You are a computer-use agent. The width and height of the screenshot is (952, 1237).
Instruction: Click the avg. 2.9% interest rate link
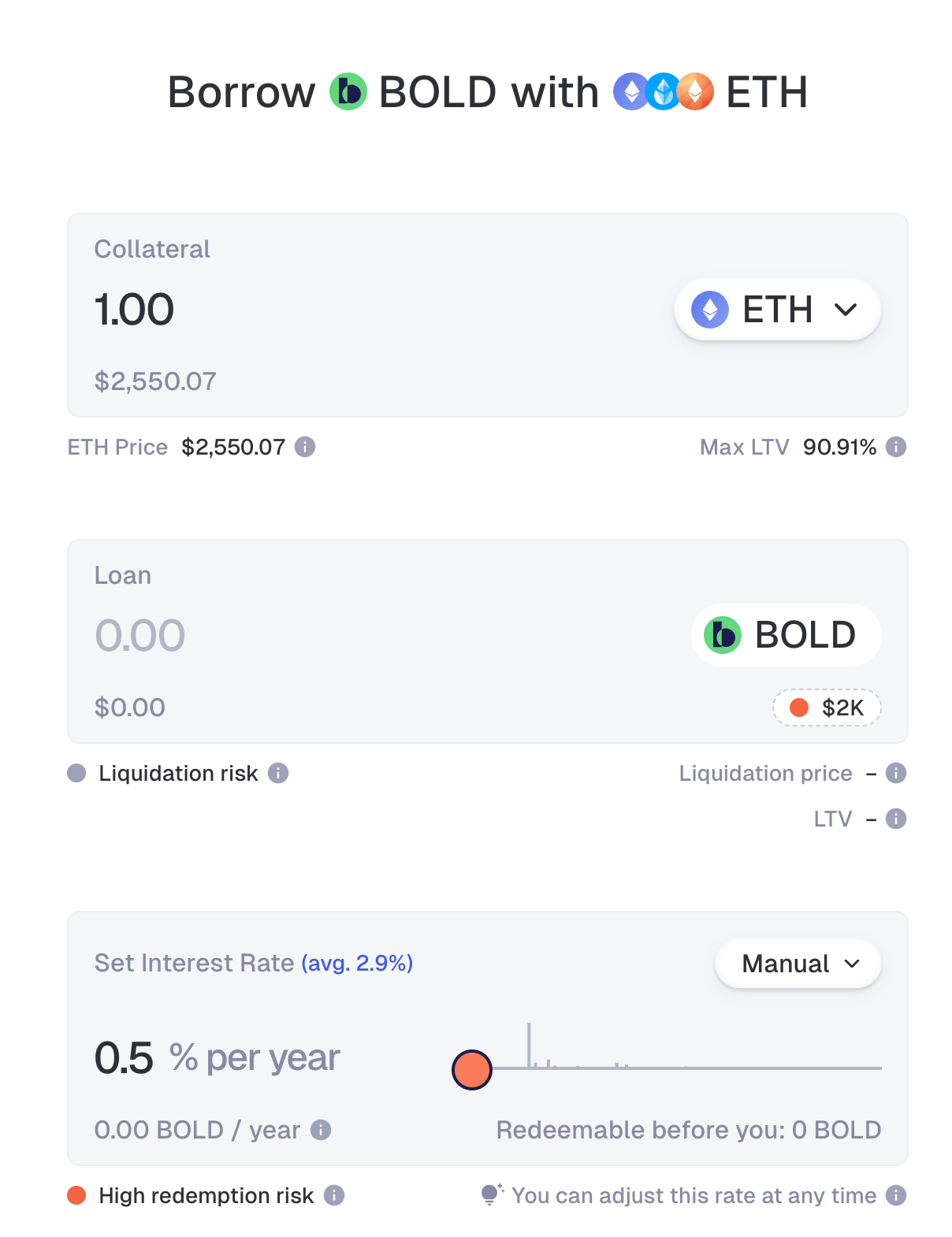[357, 964]
